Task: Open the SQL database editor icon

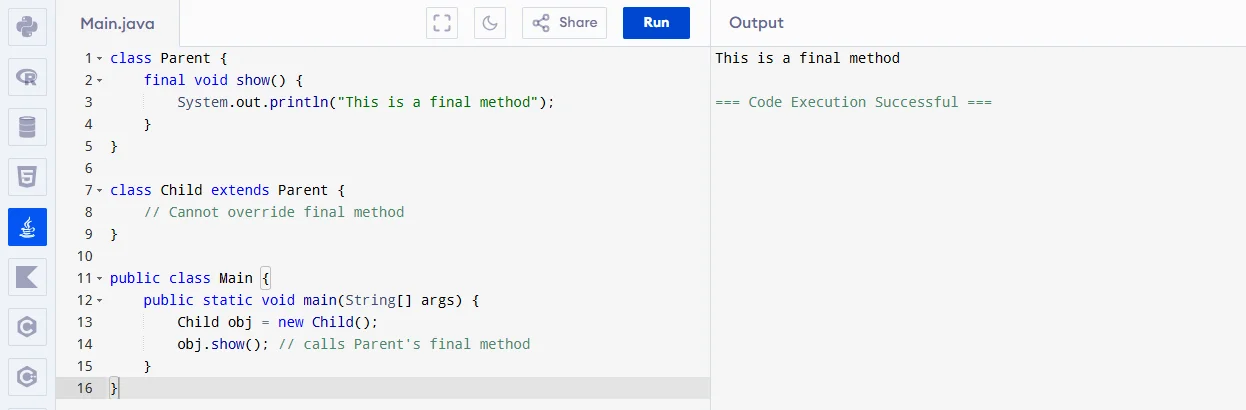Action: pos(27,127)
